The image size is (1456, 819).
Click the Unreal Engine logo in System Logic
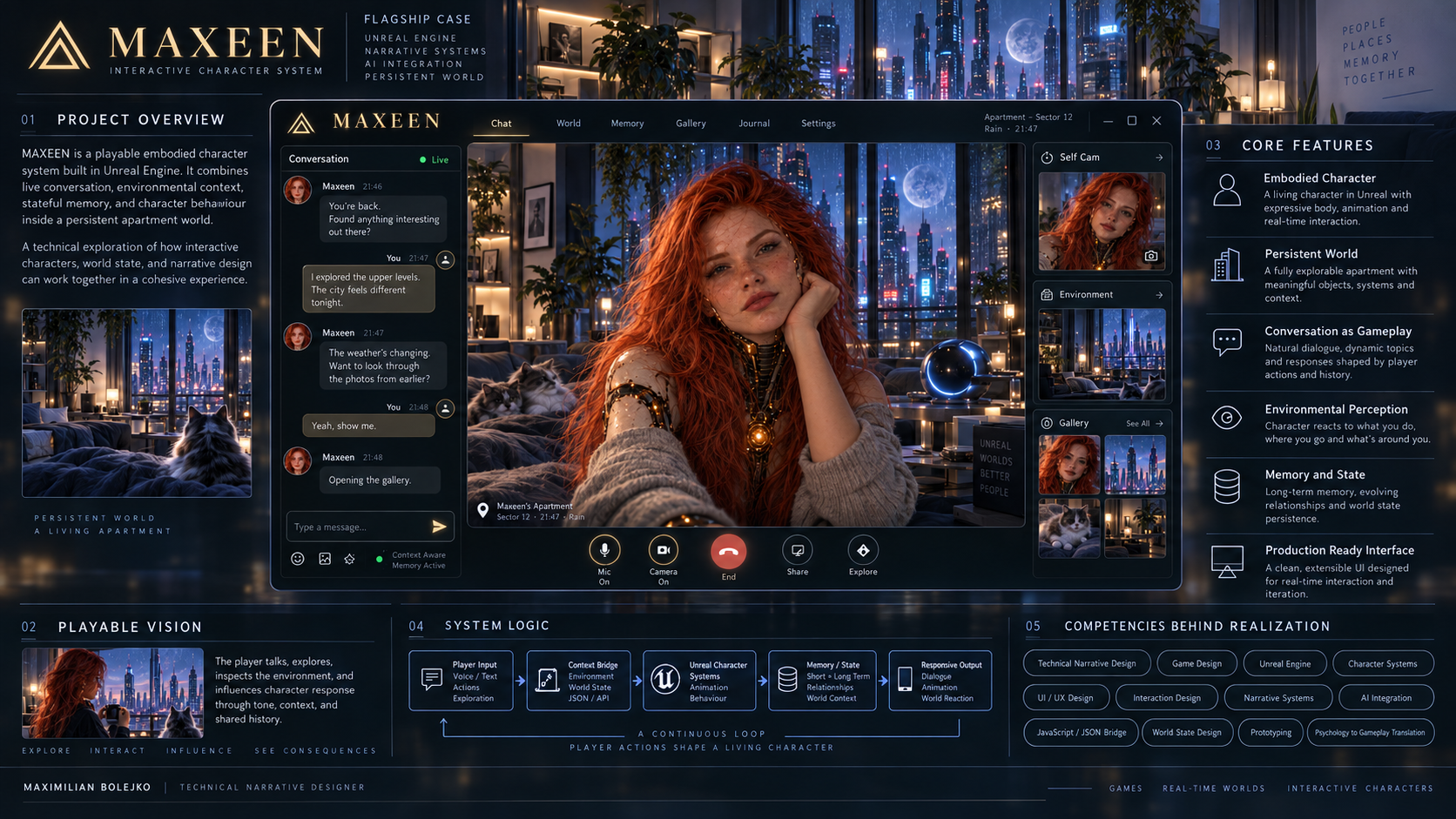click(665, 679)
